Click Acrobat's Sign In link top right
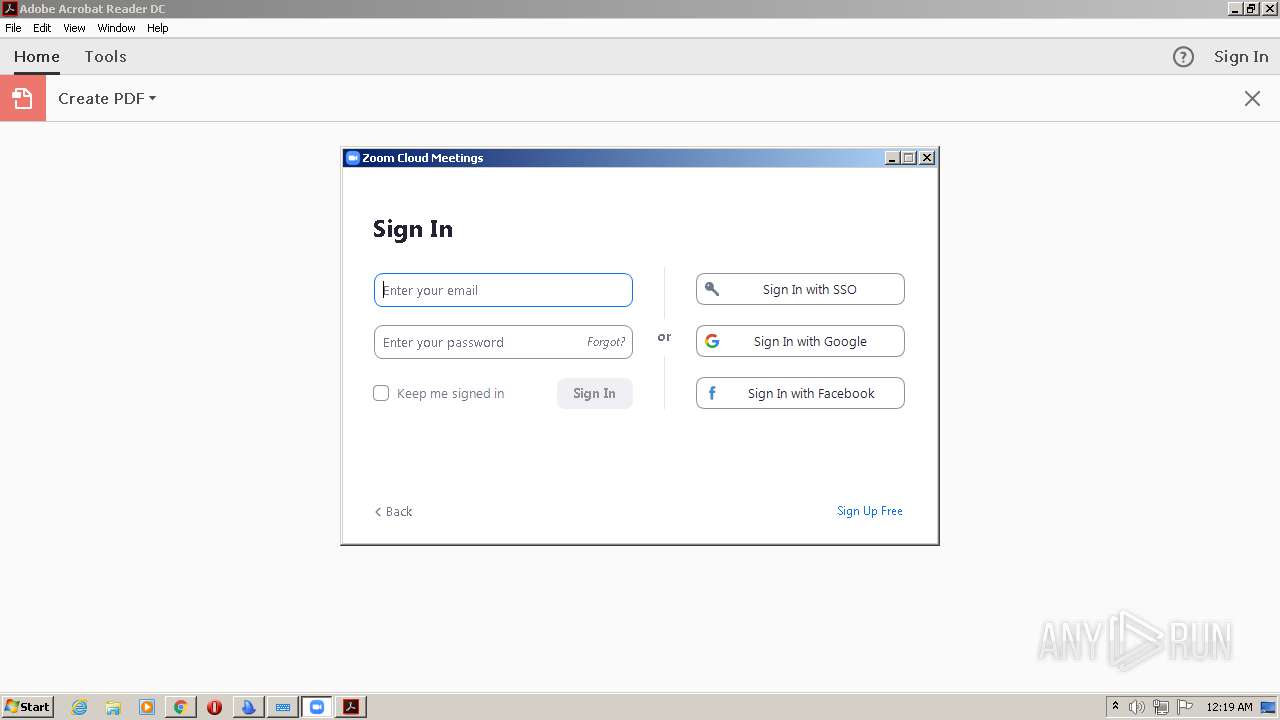The height and width of the screenshot is (720, 1280). click(1241, 57)
